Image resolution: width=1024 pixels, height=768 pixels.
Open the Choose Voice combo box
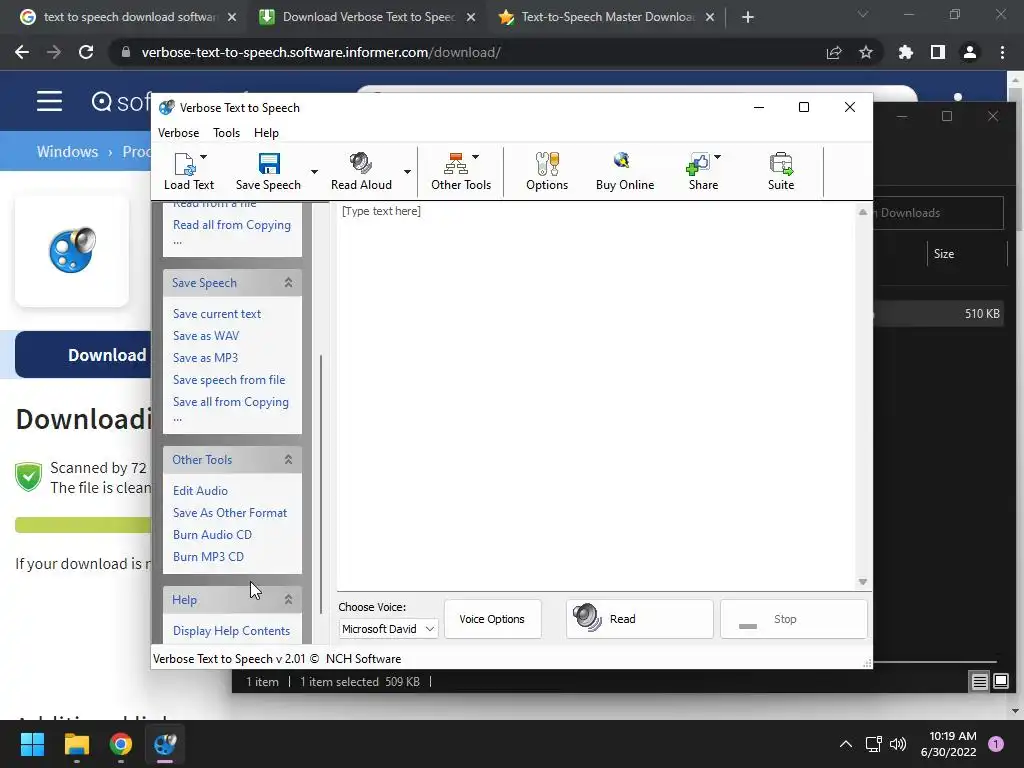pyautogui.click(x=388, y=628)
